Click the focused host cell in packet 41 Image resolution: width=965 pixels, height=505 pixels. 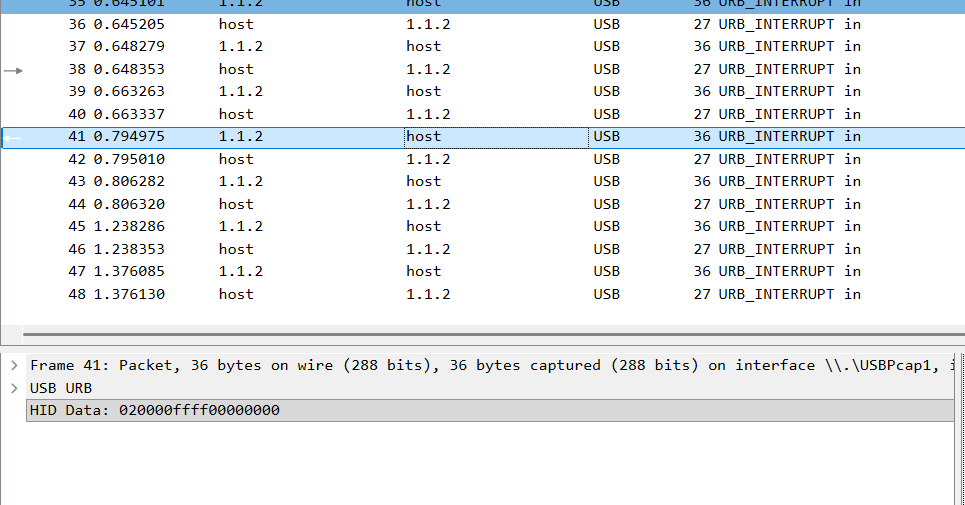[495, 137]
